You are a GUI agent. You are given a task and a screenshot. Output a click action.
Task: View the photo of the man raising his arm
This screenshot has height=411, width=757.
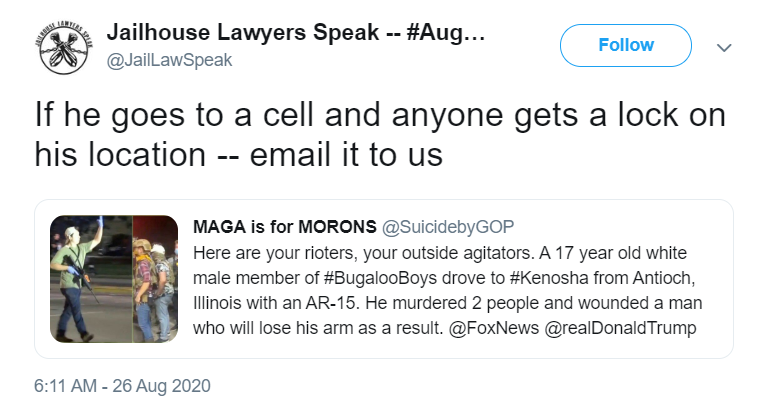[91, 279]
